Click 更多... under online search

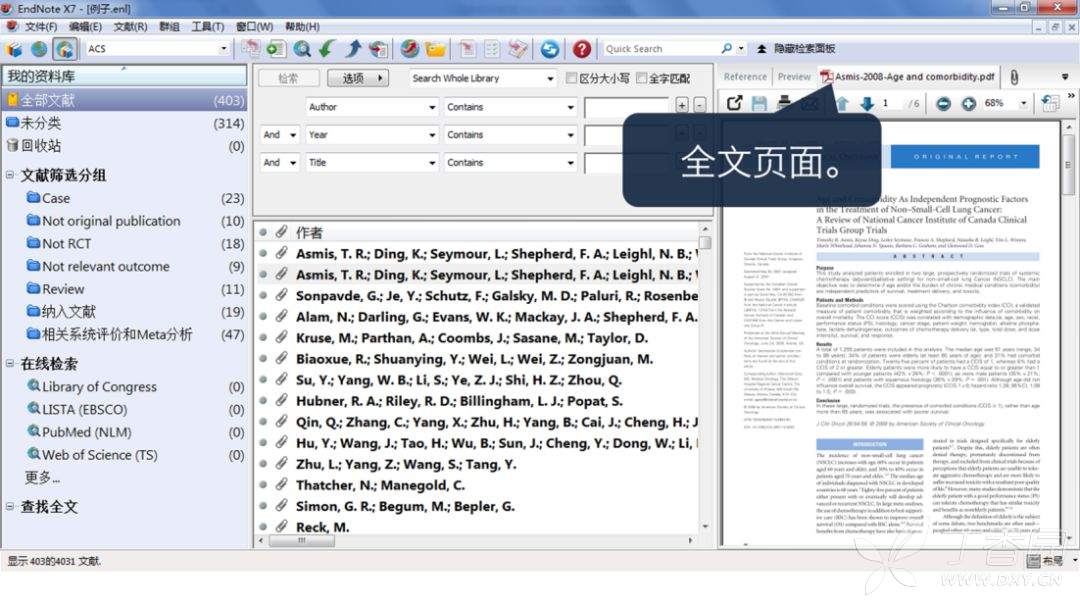[42, 477]
